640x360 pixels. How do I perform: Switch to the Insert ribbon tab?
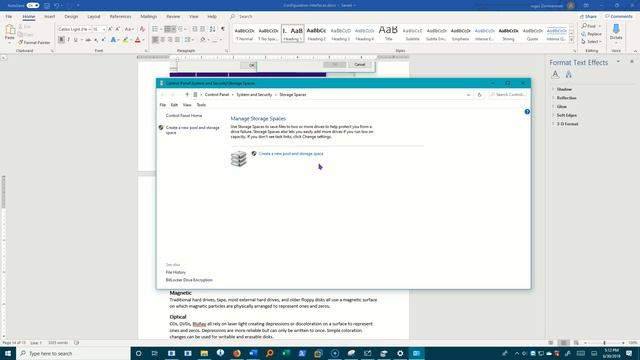pos(49,16)
